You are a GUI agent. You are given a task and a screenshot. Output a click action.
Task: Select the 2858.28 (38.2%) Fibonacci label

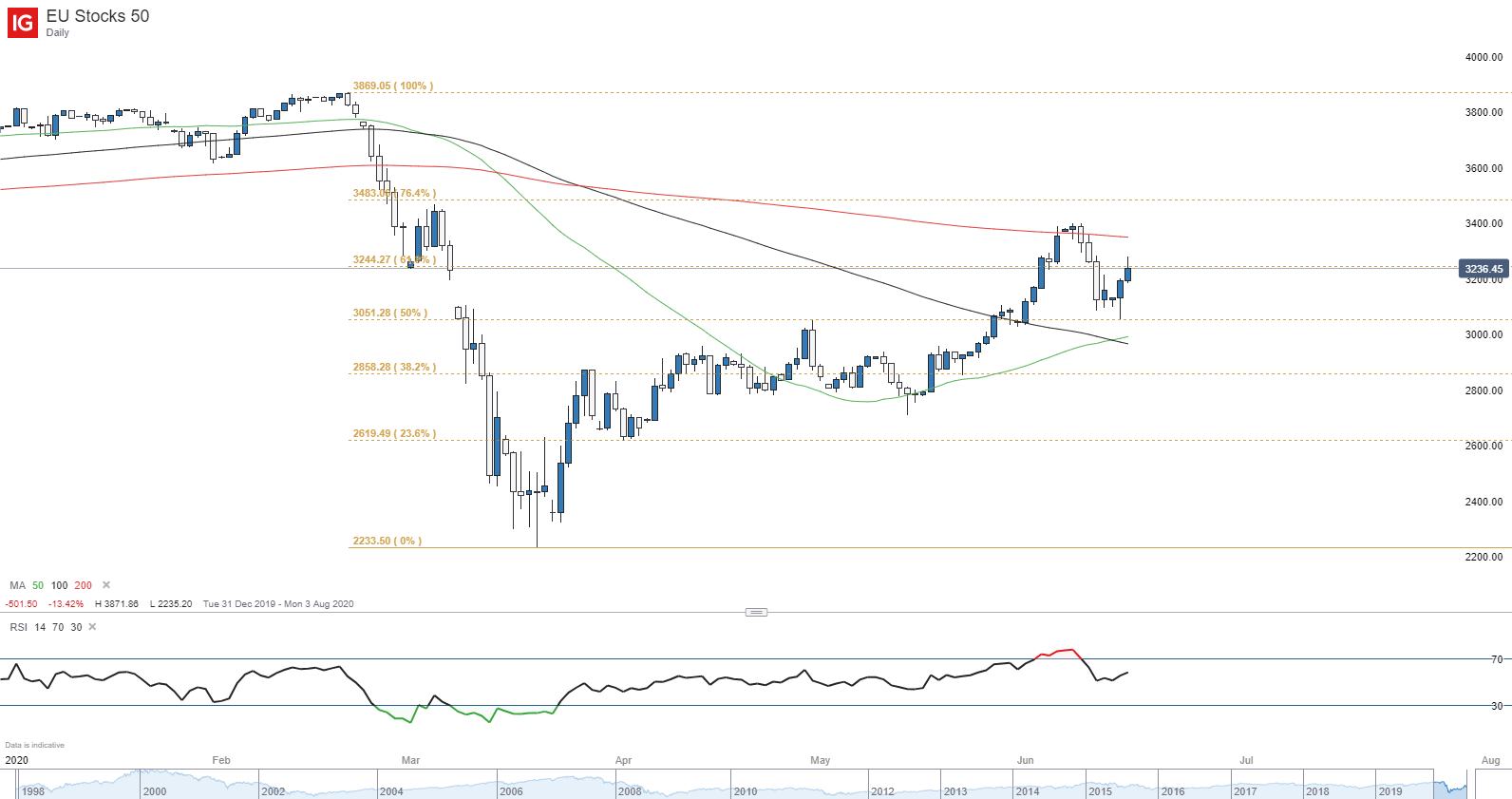pyautogui.click(x=394, y=367)
